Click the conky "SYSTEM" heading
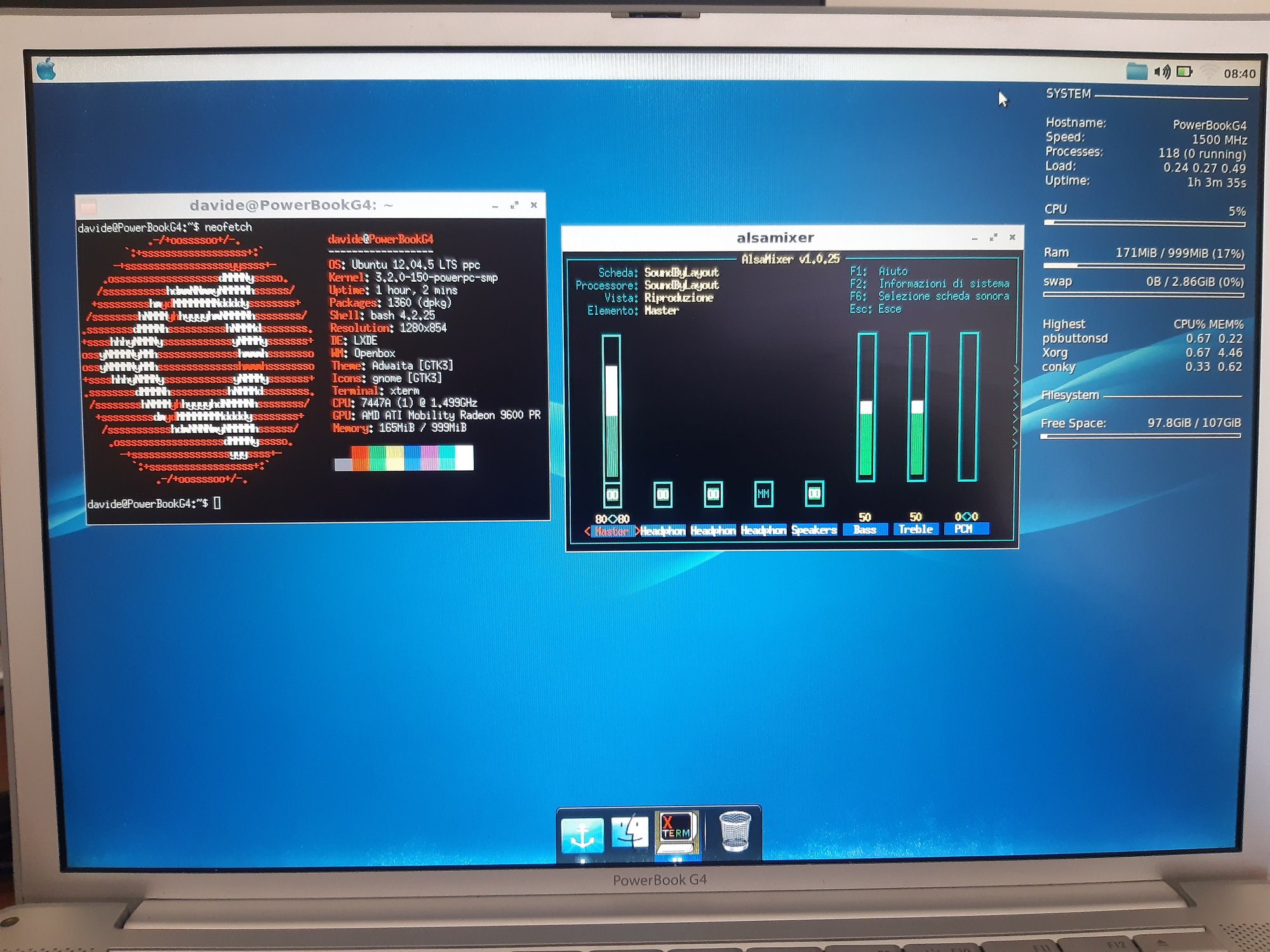Image resolution: width=1270 pixels, height=952 pixels. click(x=1068, y=94)
